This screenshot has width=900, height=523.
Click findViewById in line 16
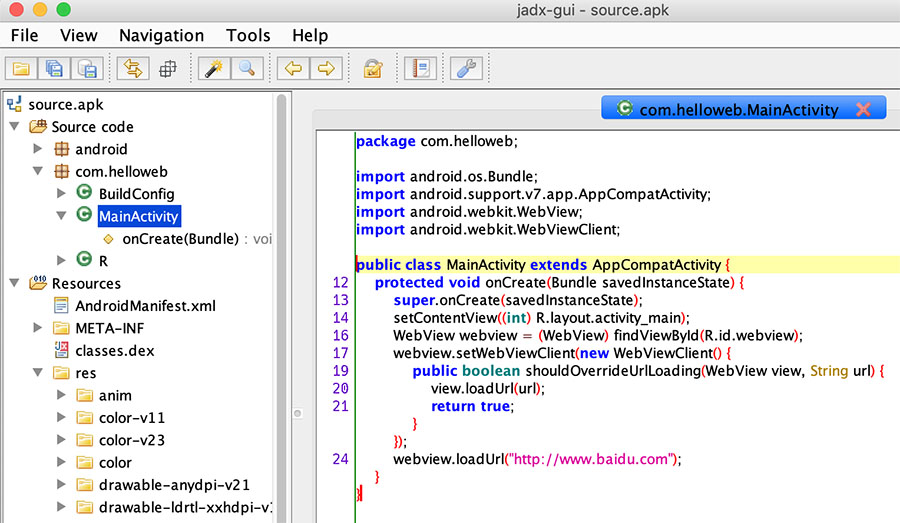(657, 335)
